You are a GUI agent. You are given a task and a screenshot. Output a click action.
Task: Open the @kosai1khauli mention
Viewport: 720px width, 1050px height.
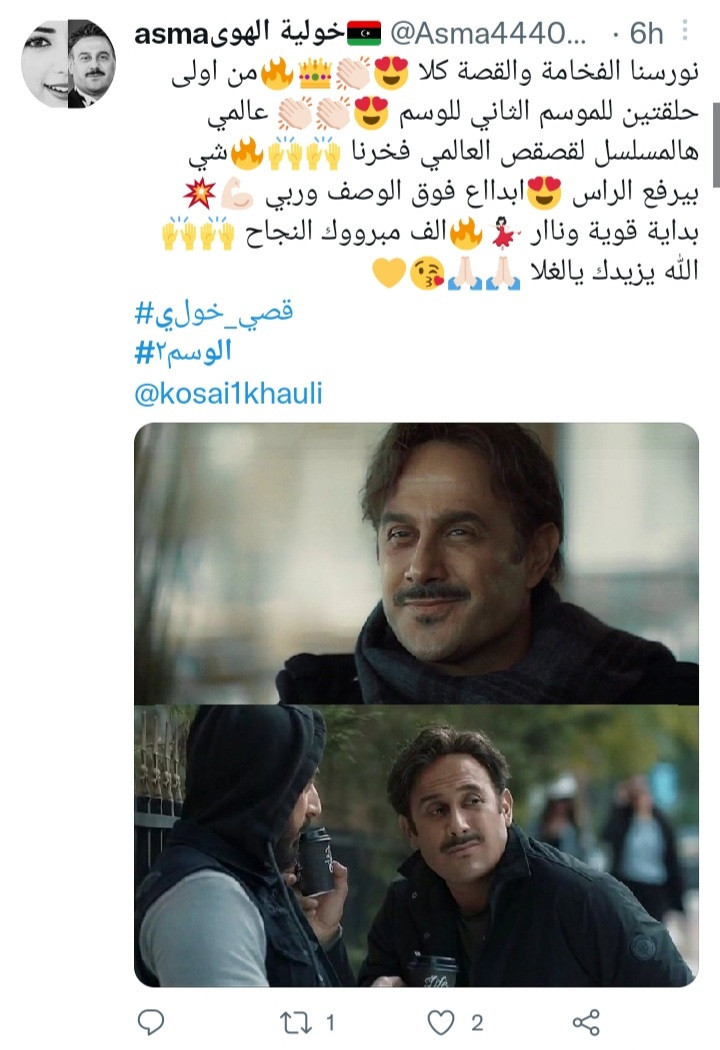click(x=228, y=393)
